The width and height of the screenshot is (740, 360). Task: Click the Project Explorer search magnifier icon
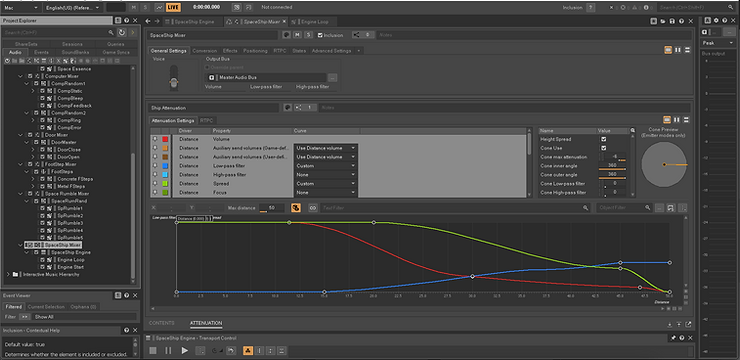point(111,32)
